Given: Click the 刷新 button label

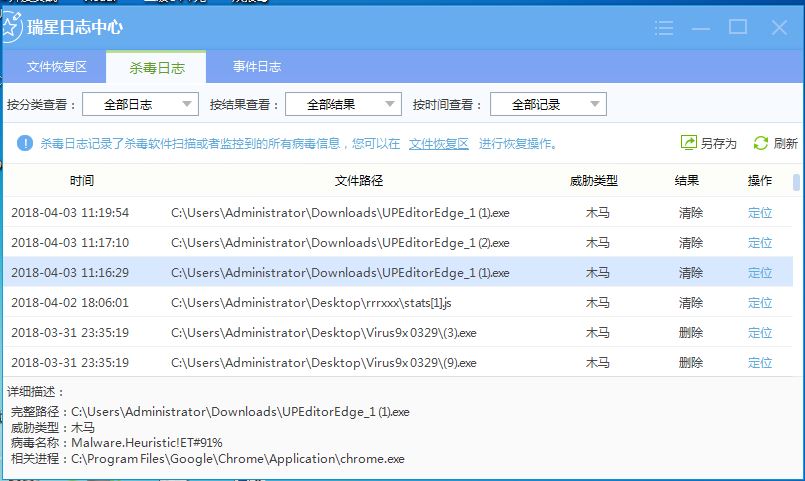Looking at the screenshot, I should click(785, 143).
